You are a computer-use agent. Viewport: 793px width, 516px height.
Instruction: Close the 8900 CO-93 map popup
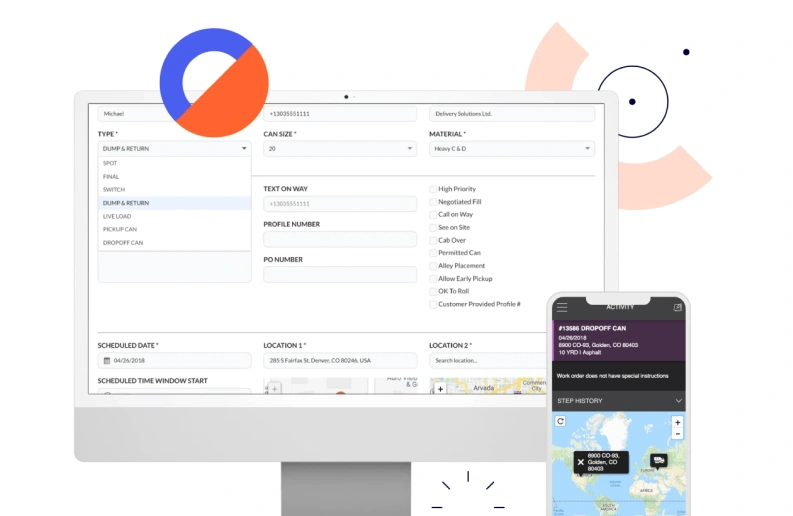coord(580,462)
